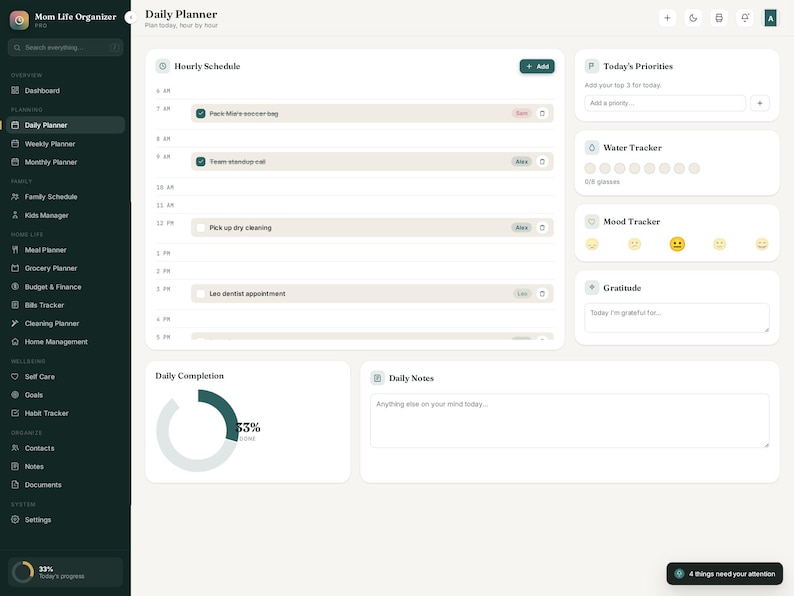Open 4 things need your attention
This screenshot has width=794, height=596.
pos(724,574)
